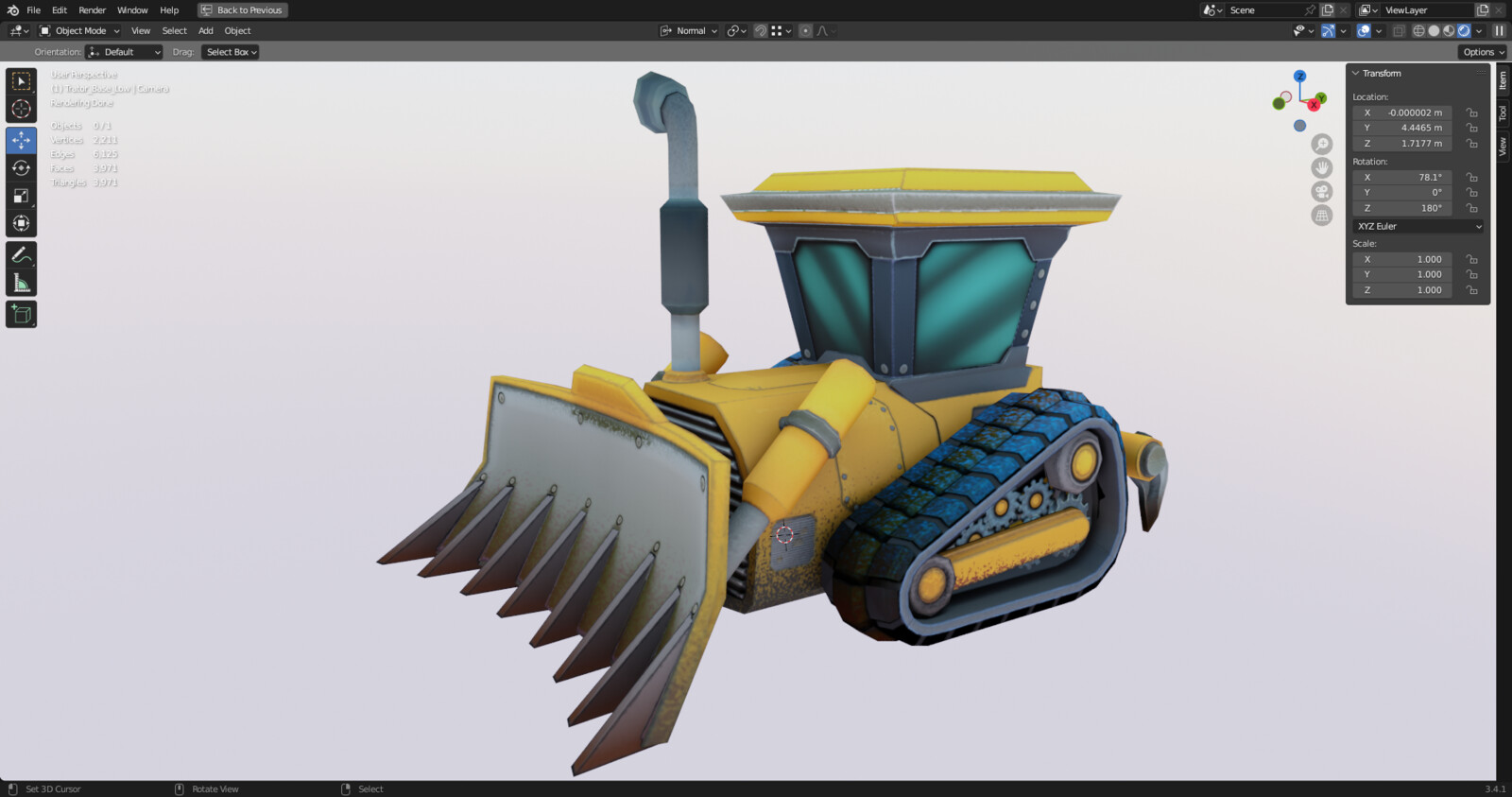Activate the Transform tool
Image resolution: width=1512 pixels, height=797 pixels.
(x=21, y=224)
